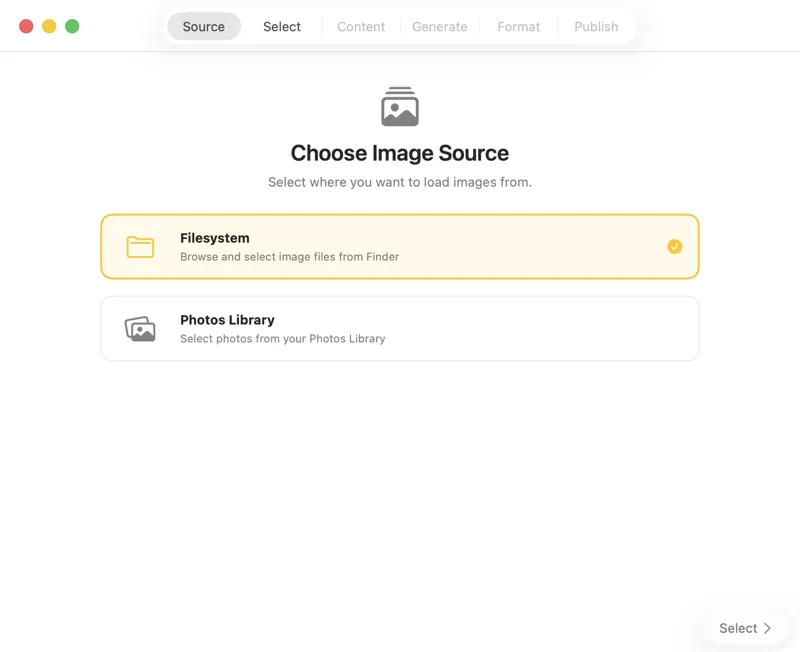Screen dimensions: 800x652
Task: Open the Select step tab
Action: coord(282,27)
